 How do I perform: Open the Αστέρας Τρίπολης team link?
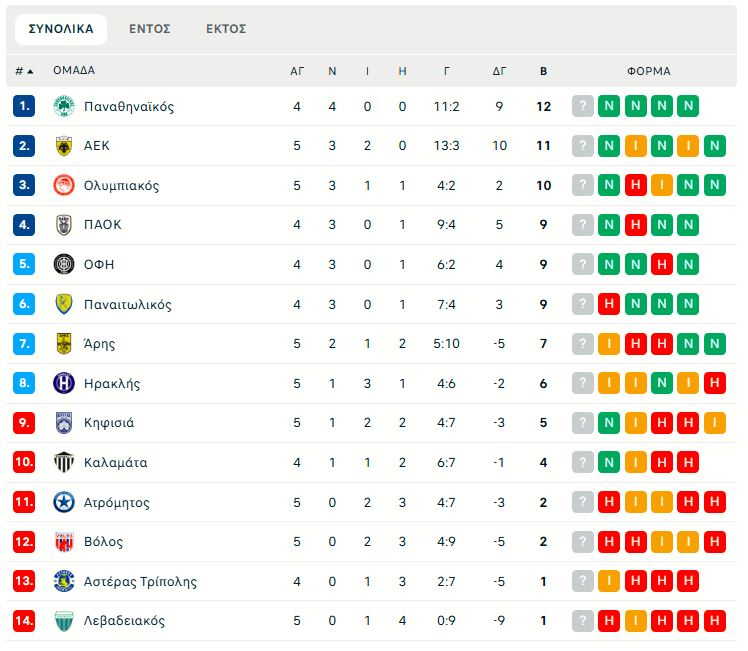pos(140,581)
